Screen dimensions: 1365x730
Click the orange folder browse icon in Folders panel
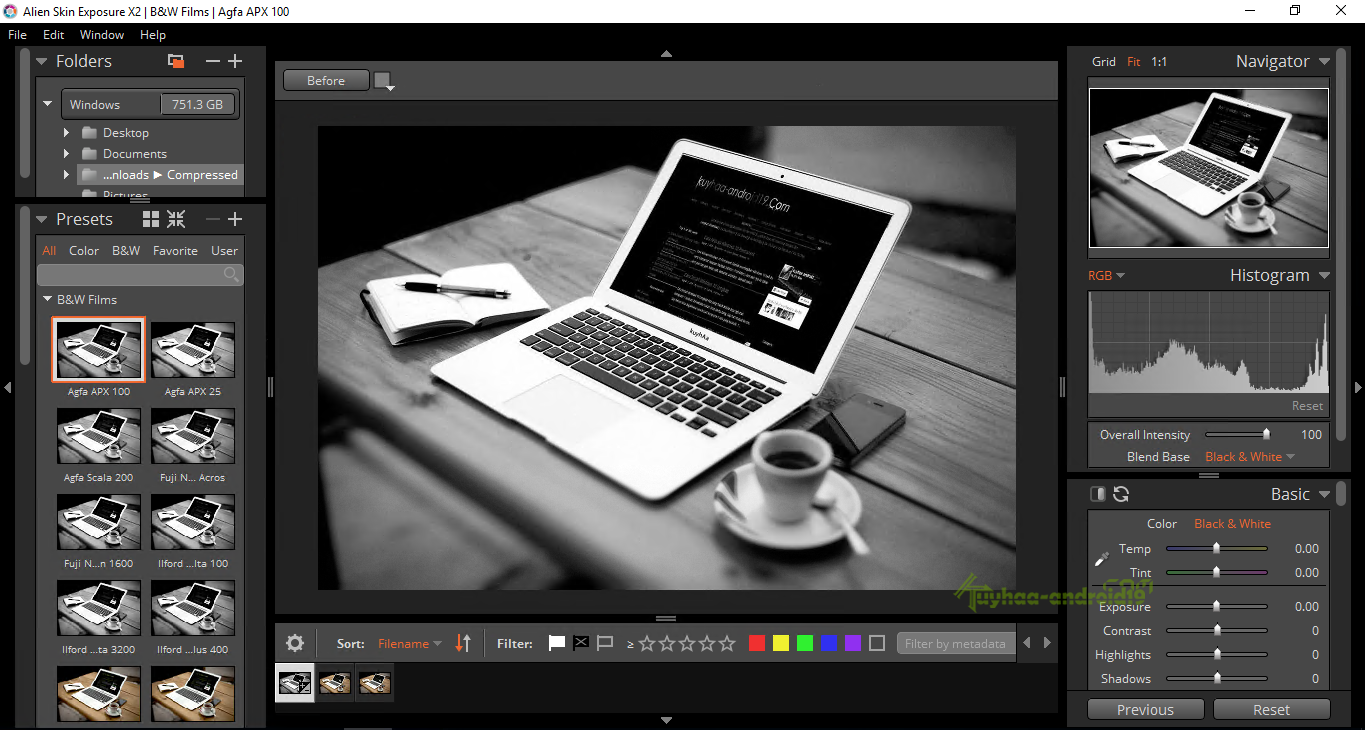(175, 61)
